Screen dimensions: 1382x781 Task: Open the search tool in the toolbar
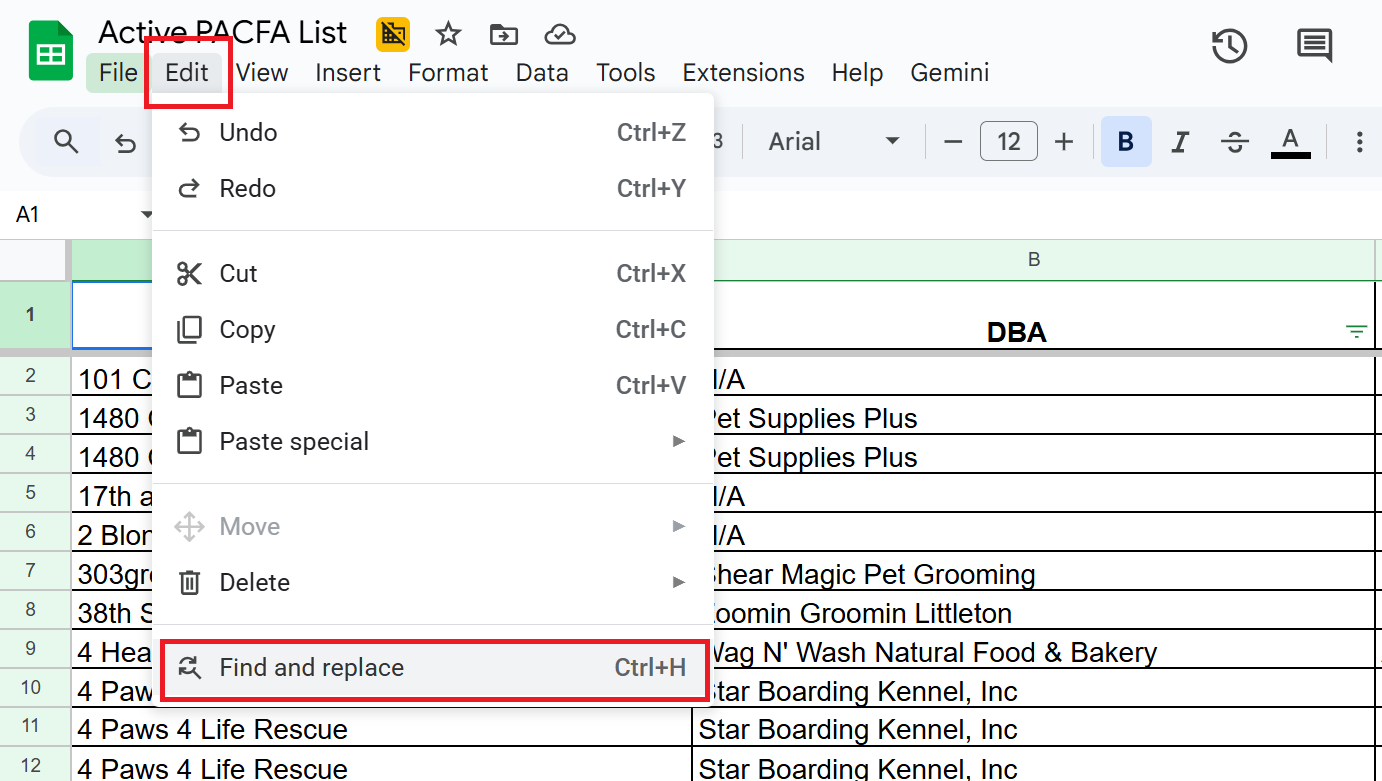click(x=66, y=141)
